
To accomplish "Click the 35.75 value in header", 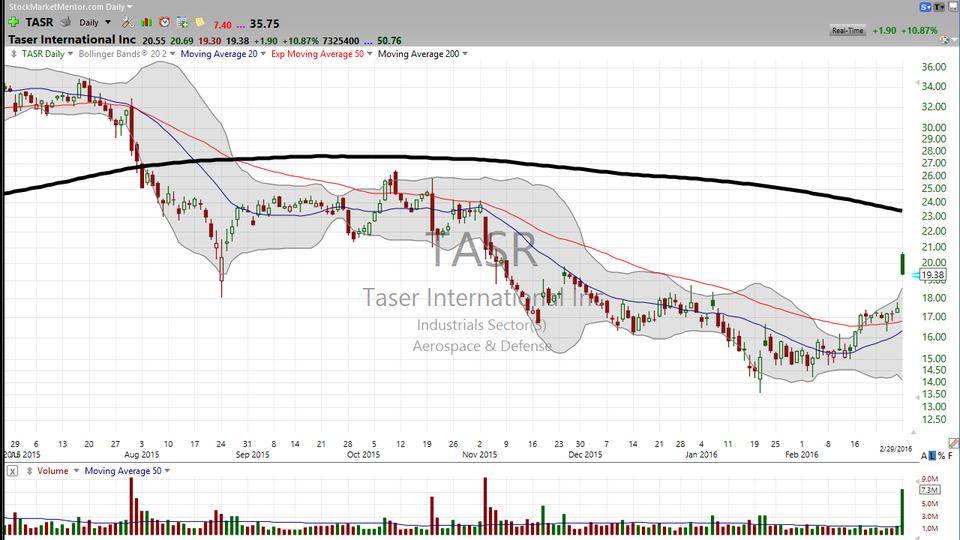I will click(264, 24).
